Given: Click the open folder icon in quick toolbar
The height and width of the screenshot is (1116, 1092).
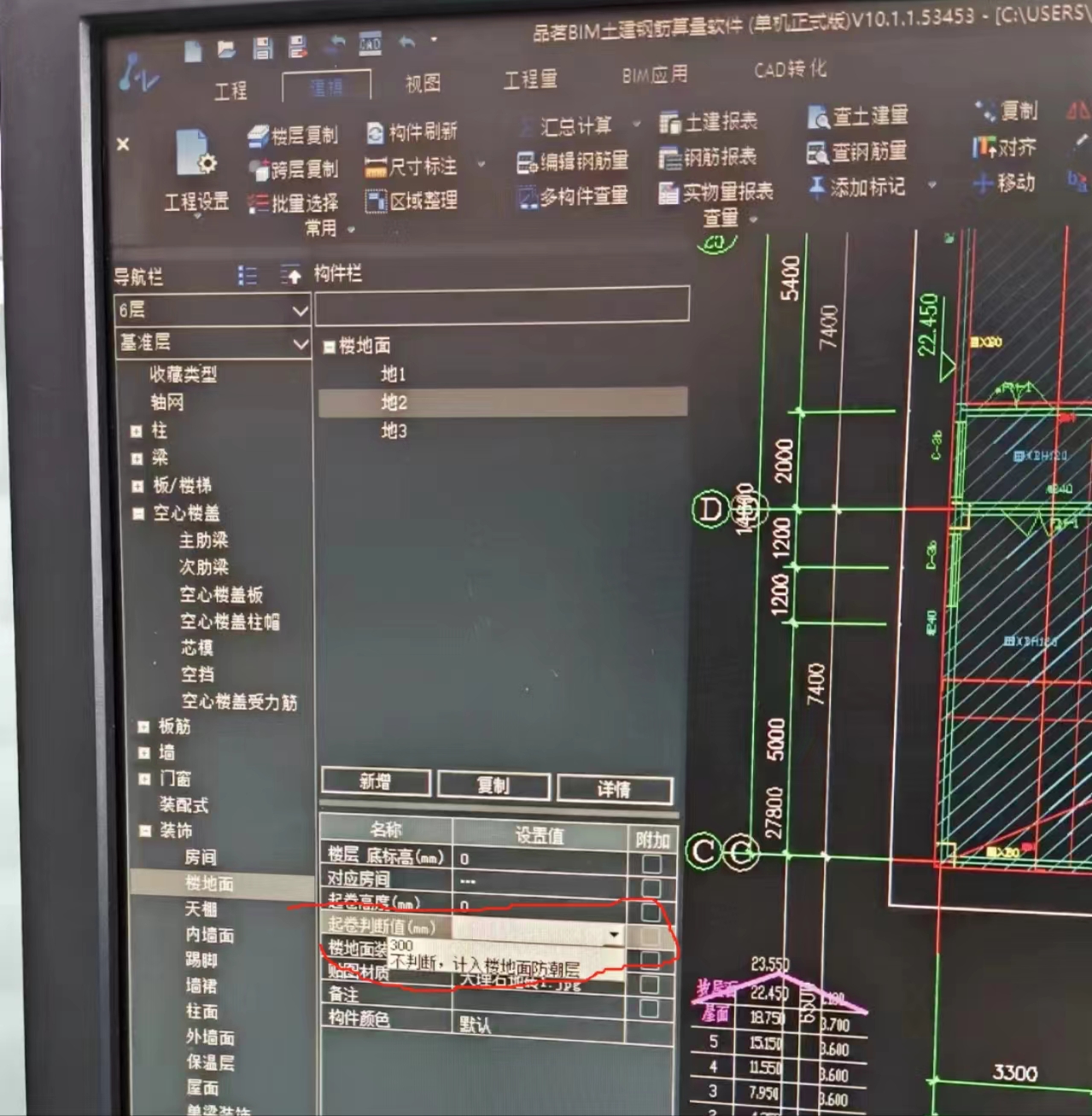Looking at the screenshot, I should click(226, 50).
